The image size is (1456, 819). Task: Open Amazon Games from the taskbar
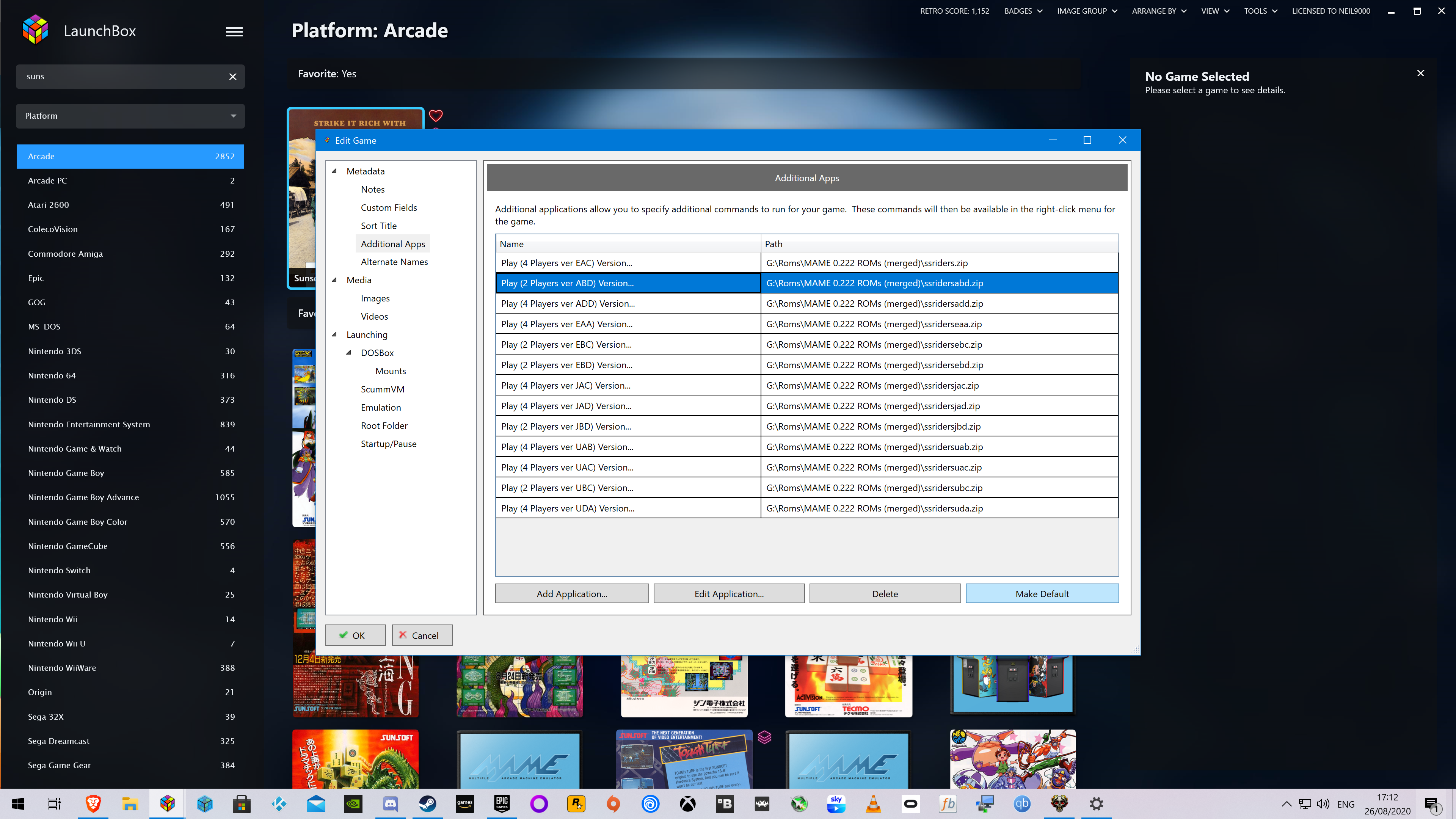[x=464, y=803]
